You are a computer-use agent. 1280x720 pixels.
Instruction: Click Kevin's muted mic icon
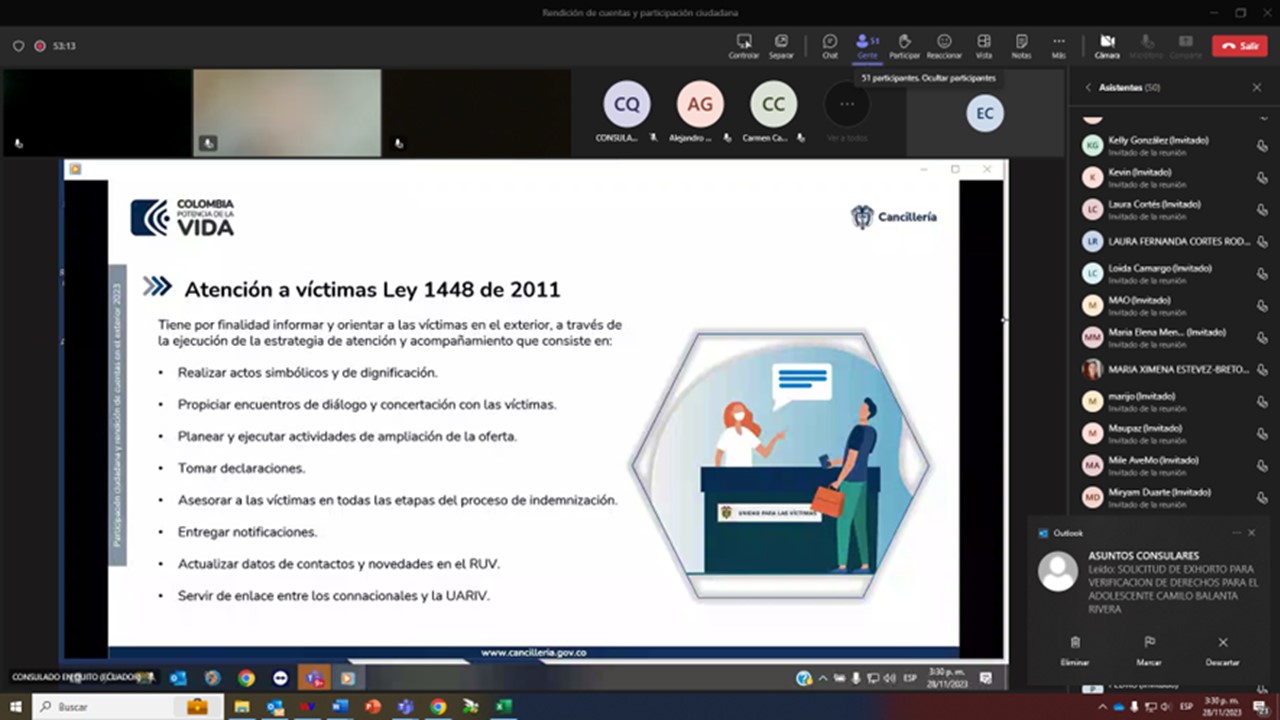point(1262,178)
